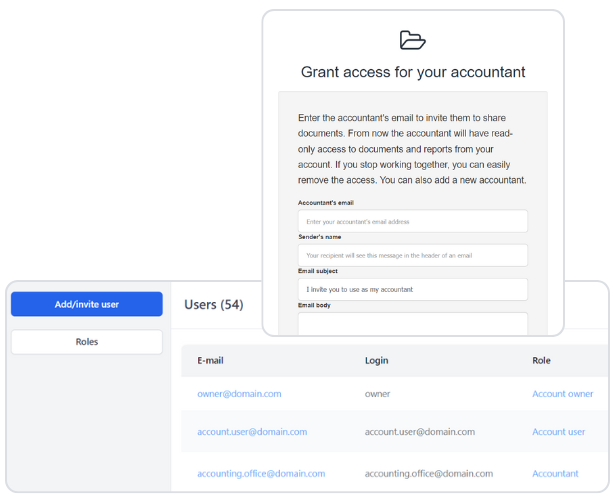
Task: Click the Add/invite user button
Action: click(x=87, y=304)
